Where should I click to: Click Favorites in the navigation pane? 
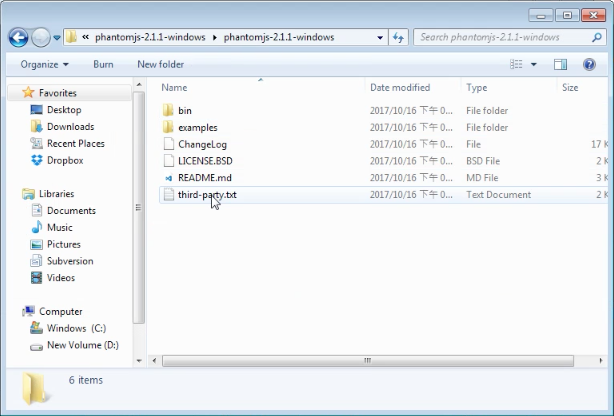[x=58, y=93]
